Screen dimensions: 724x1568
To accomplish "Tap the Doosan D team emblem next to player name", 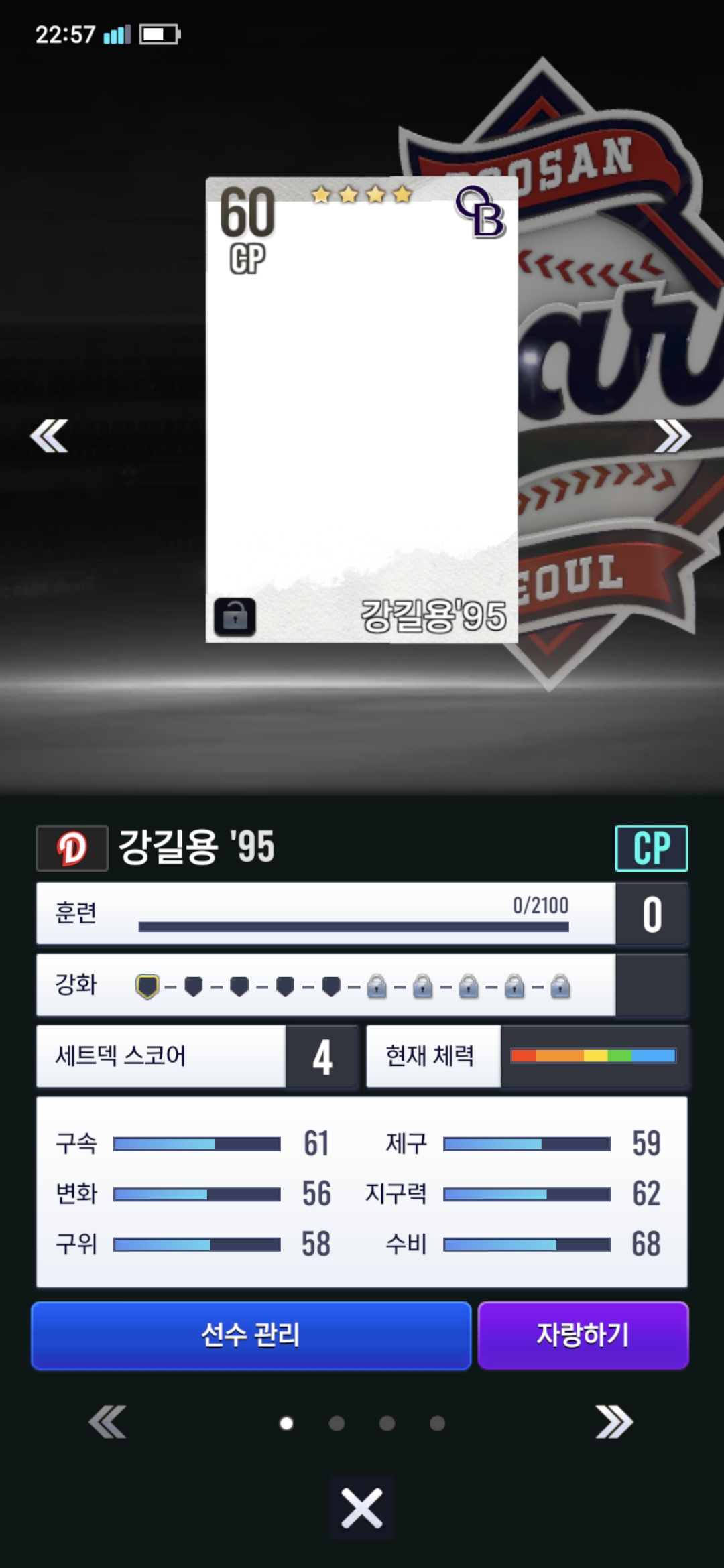I will click(x=72, y=848).
